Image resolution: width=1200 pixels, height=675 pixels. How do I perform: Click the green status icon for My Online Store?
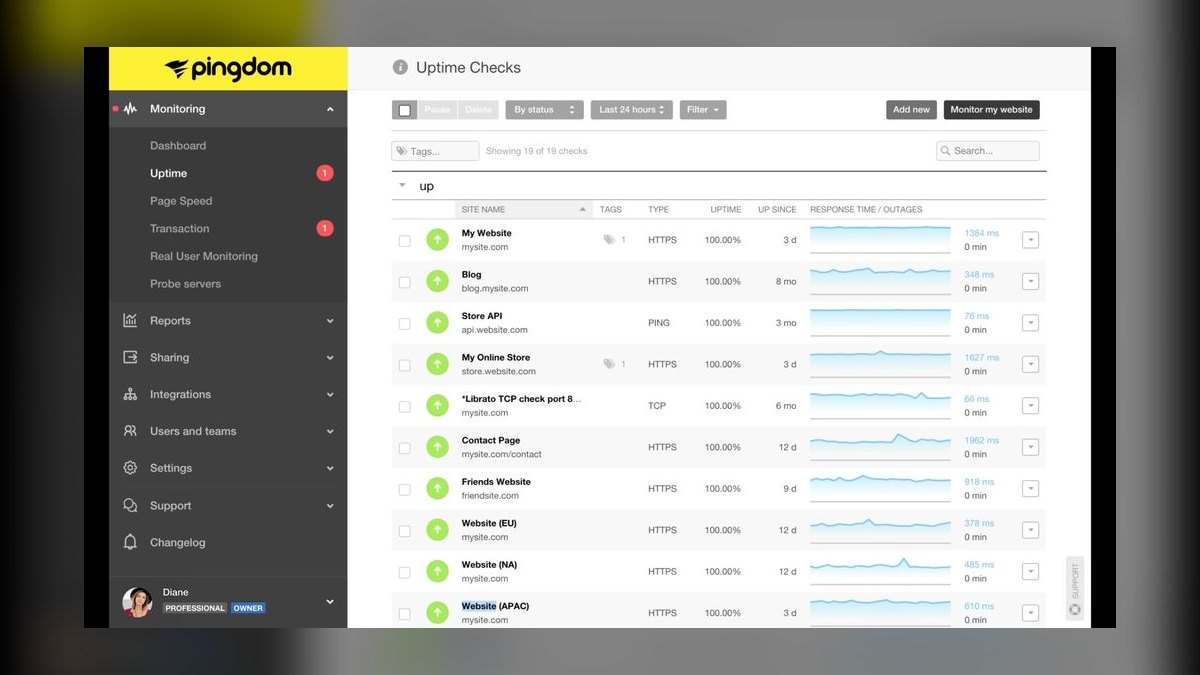click(437, 364)
